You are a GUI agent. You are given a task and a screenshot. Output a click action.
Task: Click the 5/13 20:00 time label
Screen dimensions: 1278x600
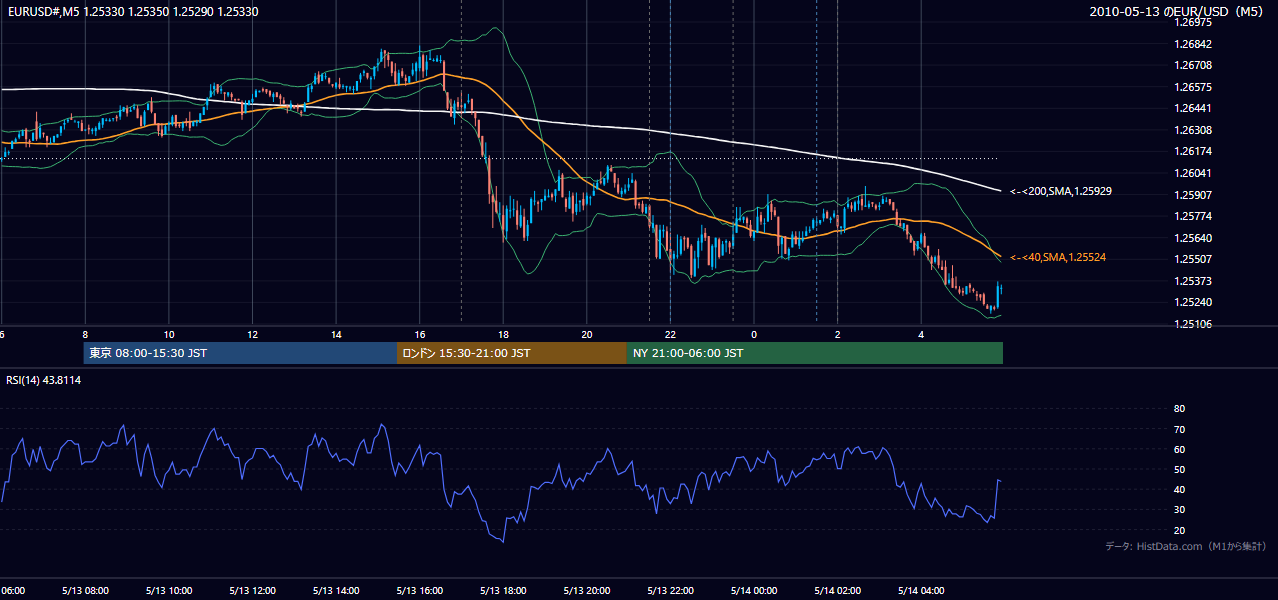click(x=587, y=590)
